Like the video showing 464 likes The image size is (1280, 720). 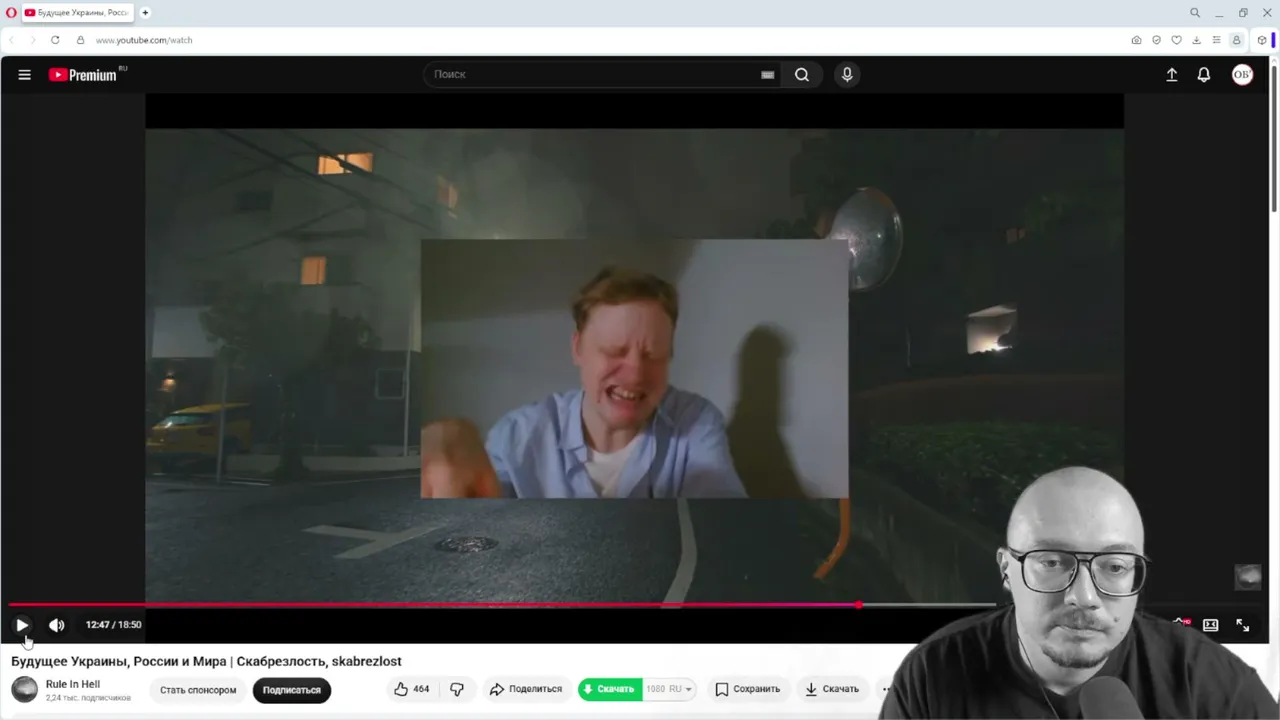pyautogui.click(x=412, y=689)
